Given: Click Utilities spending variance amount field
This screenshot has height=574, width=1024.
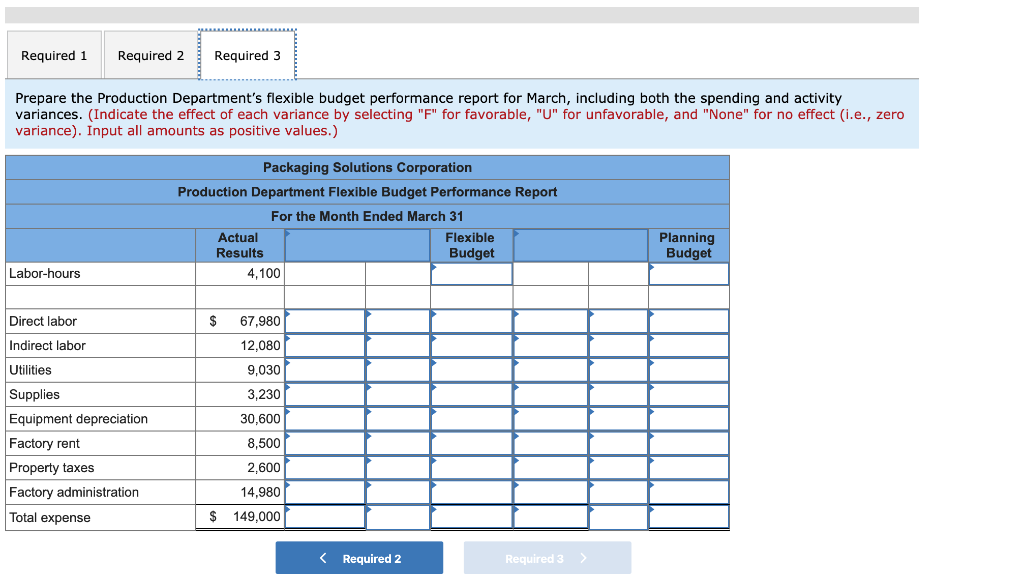Looking at the screenshot, I should [x=325, y=370].
